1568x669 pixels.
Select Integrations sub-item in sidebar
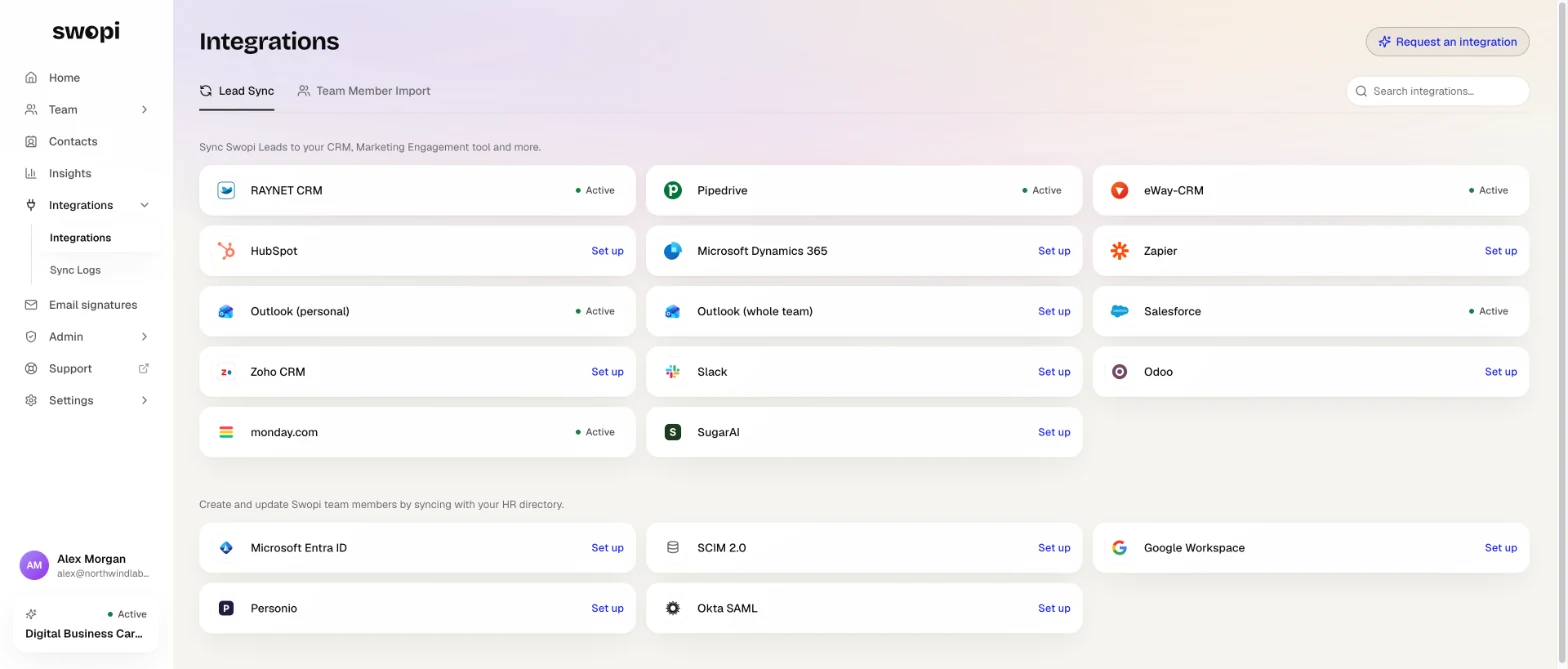(x=80, y=238)
